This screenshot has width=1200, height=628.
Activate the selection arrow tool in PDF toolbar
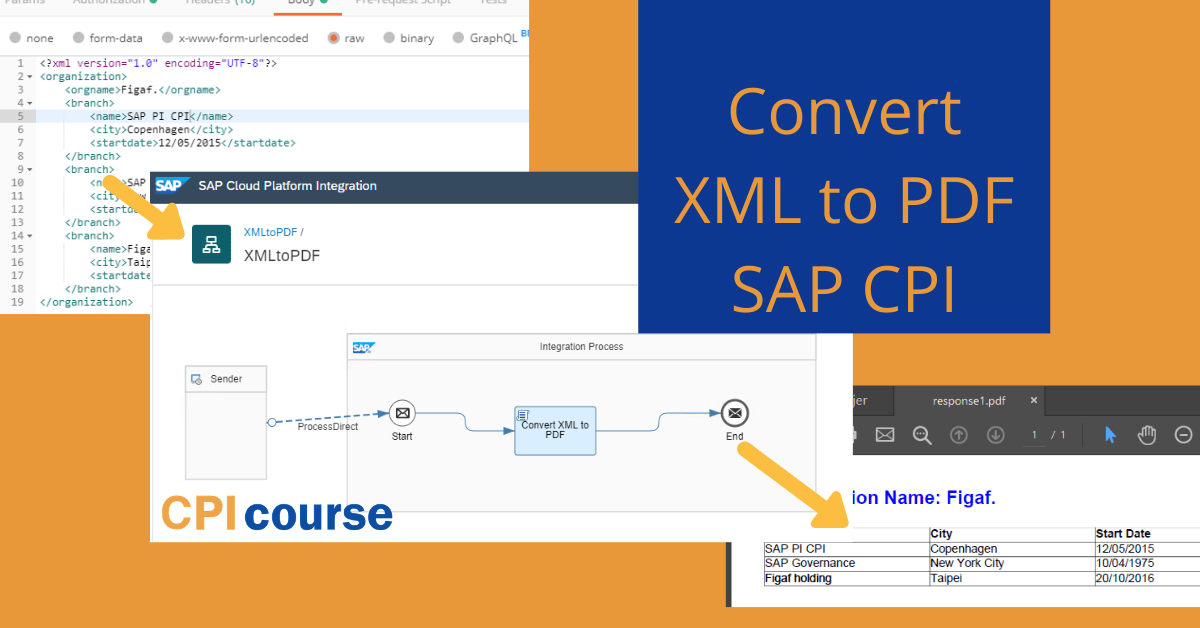1112,435
